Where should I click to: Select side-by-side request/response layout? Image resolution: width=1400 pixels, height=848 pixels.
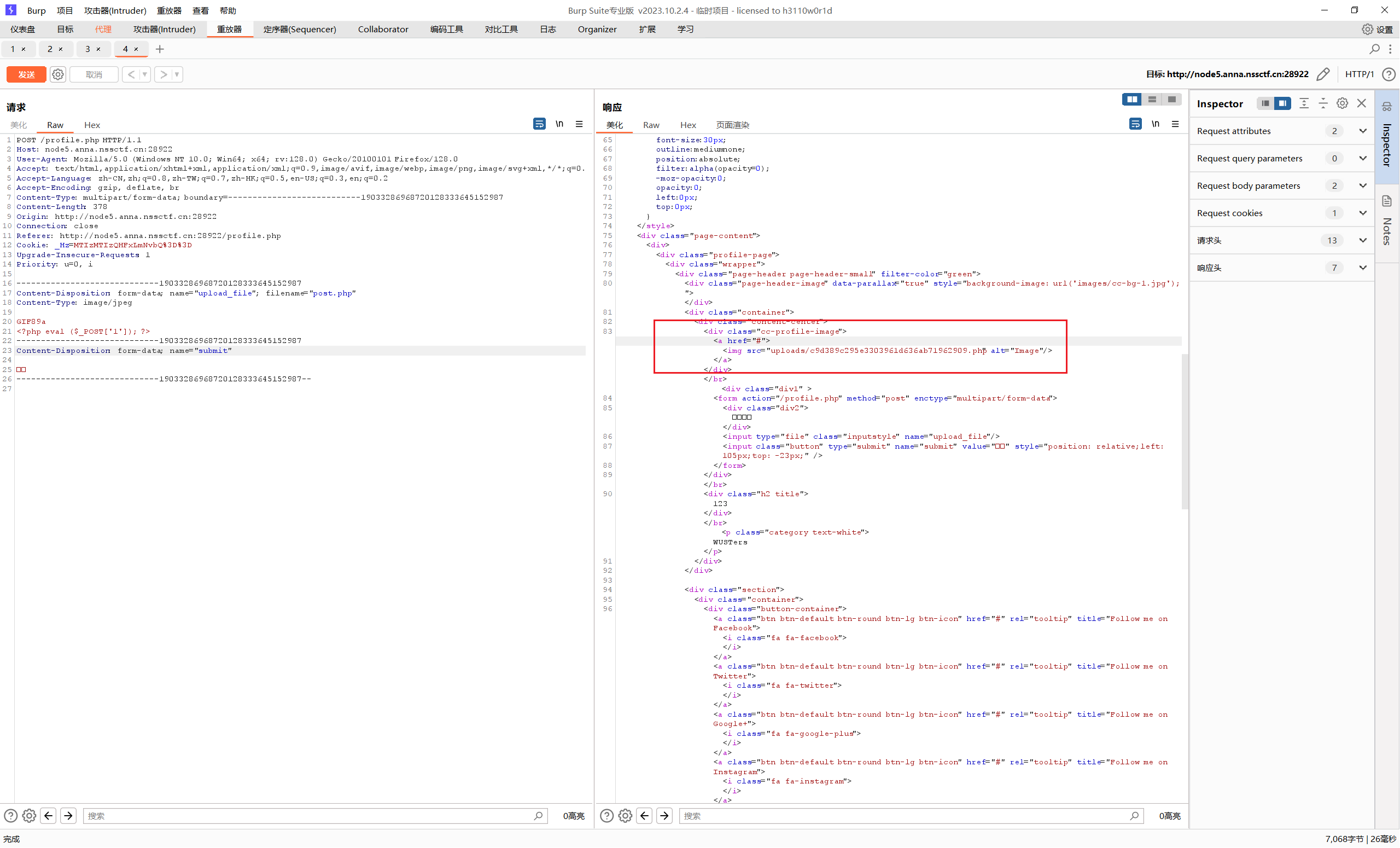coord(1132,100)
